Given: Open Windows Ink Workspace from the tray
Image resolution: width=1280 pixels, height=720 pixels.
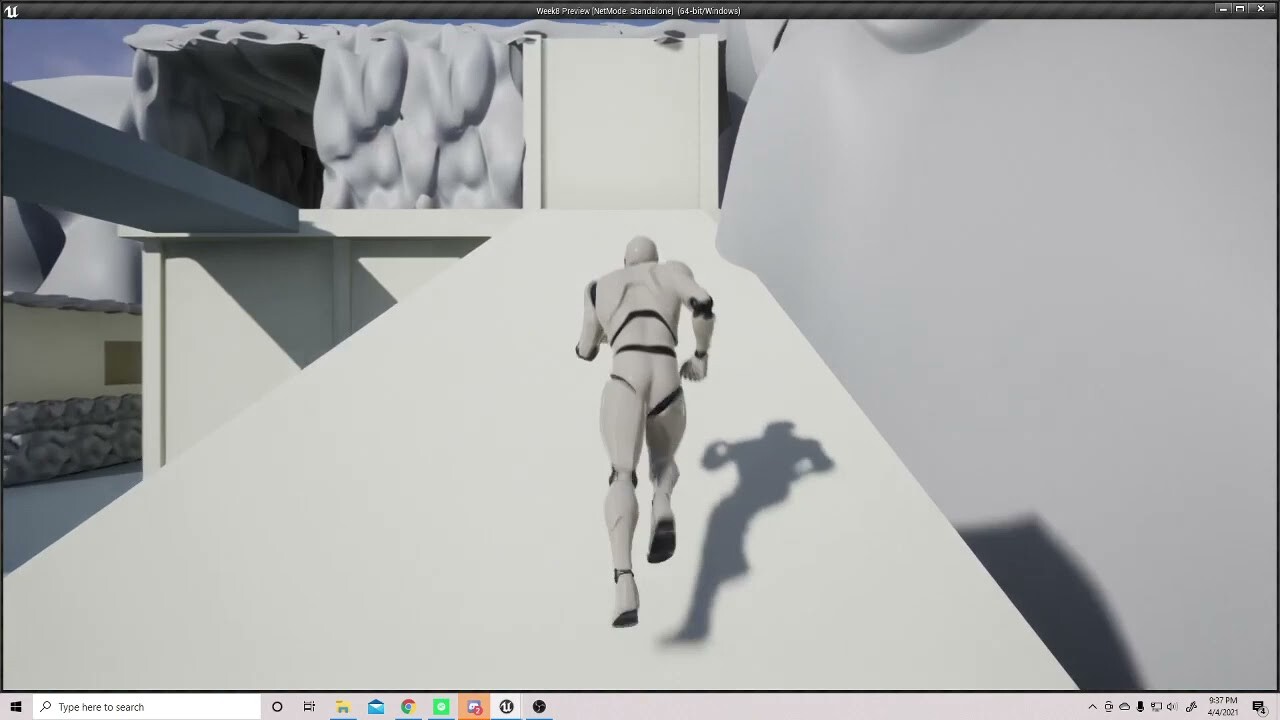Looking at the screenshot, I should tap(1192, 707).
